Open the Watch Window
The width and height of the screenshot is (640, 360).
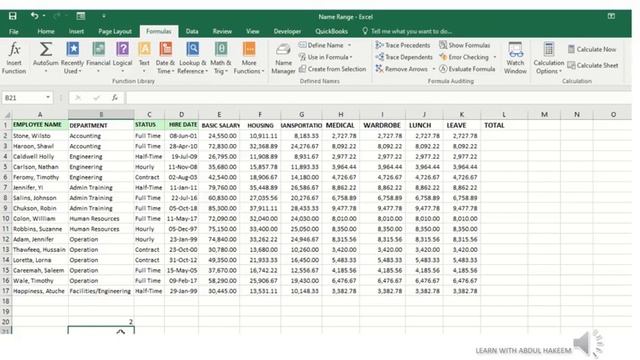[515, 58]
